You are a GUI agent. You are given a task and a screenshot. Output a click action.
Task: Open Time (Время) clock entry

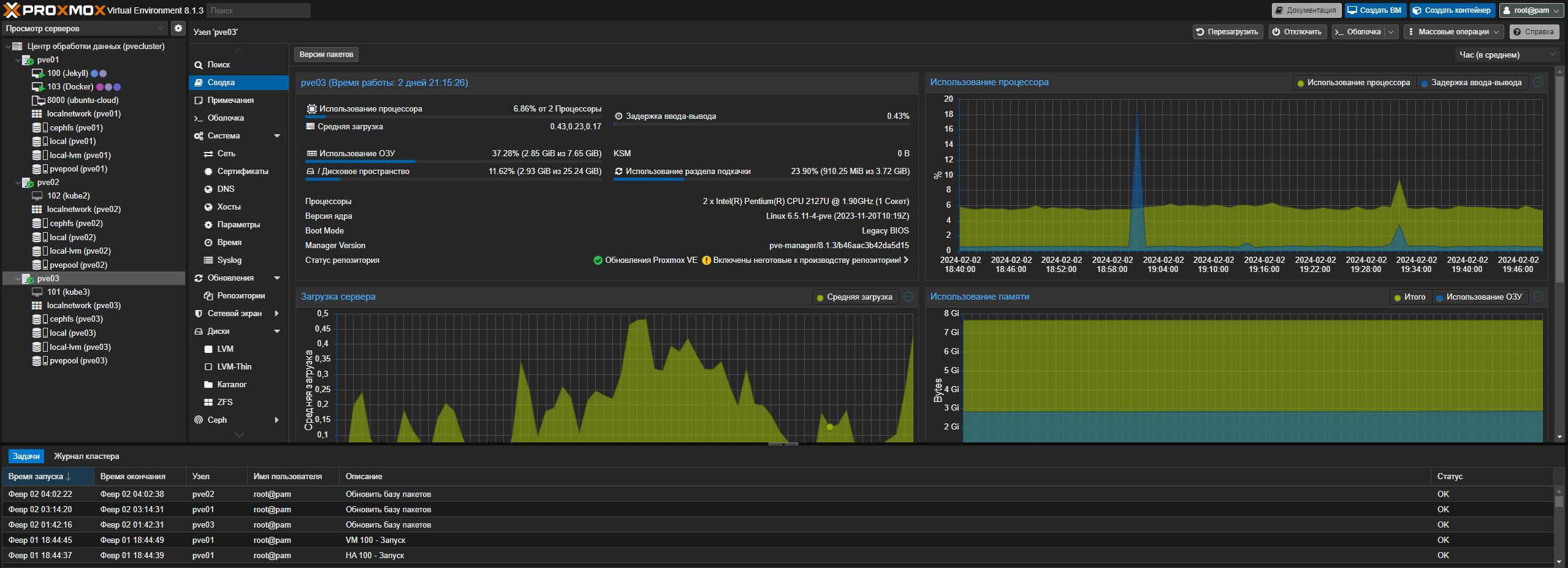point(238,243)
